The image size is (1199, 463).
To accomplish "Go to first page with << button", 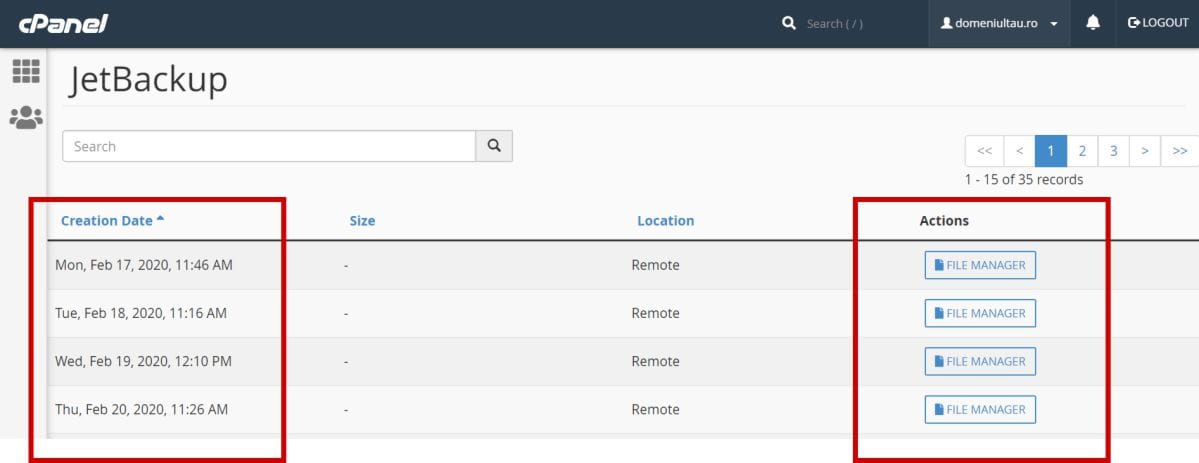I will [x=984, y=151].
